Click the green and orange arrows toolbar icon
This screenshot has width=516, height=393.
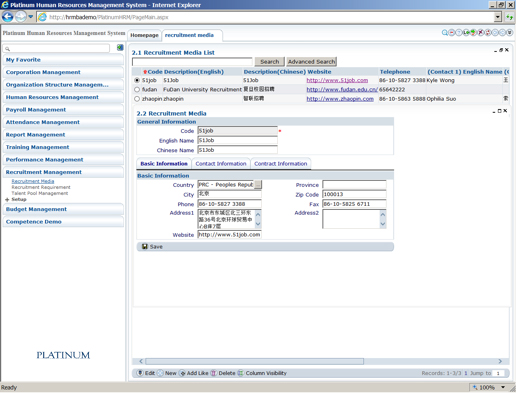click(x=473, y=33)
